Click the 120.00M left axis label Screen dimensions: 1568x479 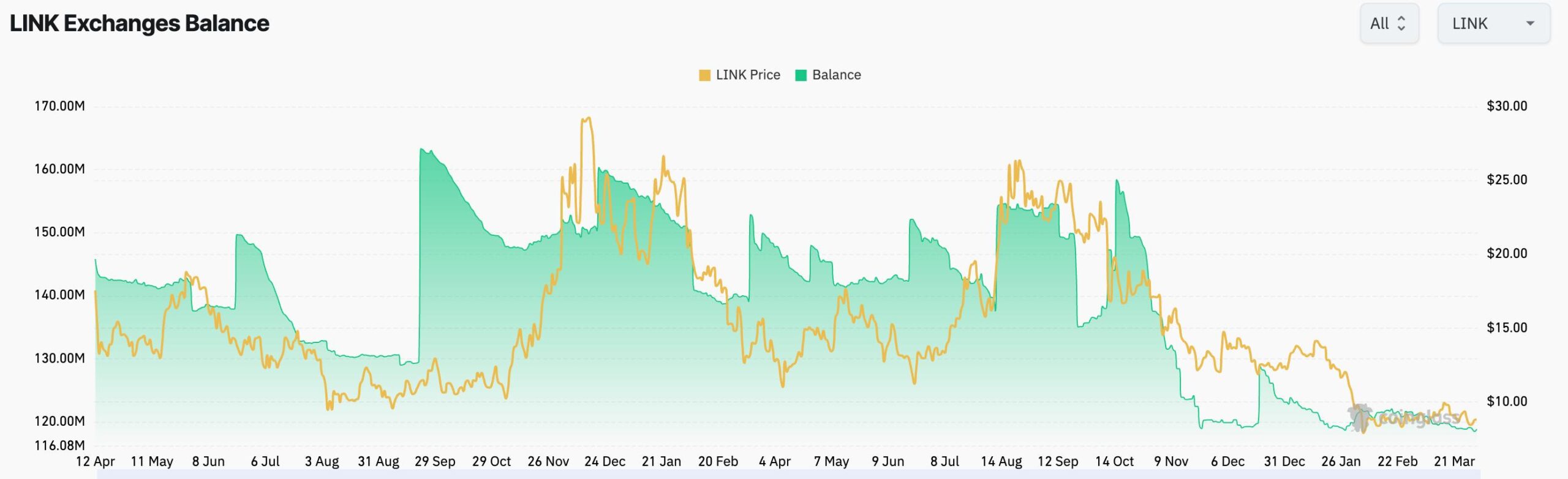click(59, 421)
